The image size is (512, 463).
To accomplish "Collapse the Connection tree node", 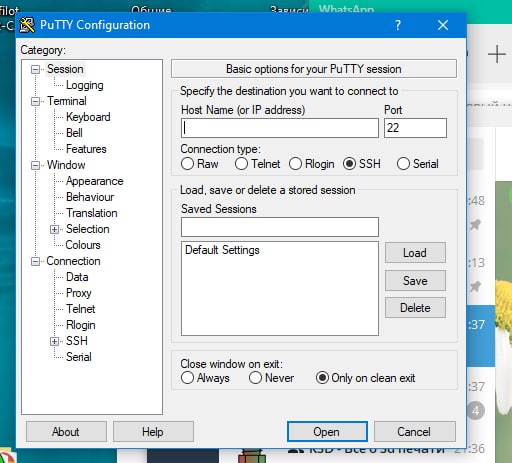I will [x=35, y=261].
